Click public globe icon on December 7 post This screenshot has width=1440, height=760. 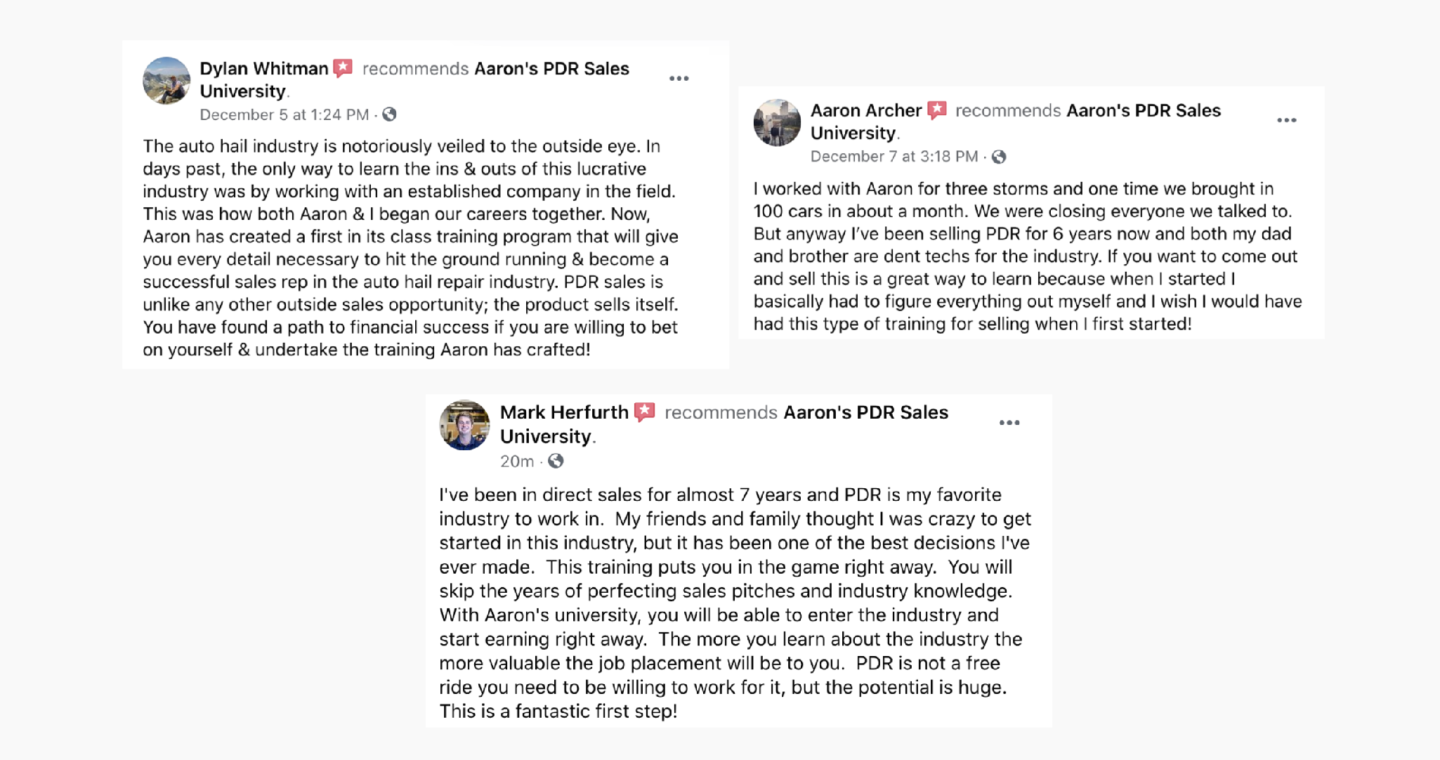(998, 157)
